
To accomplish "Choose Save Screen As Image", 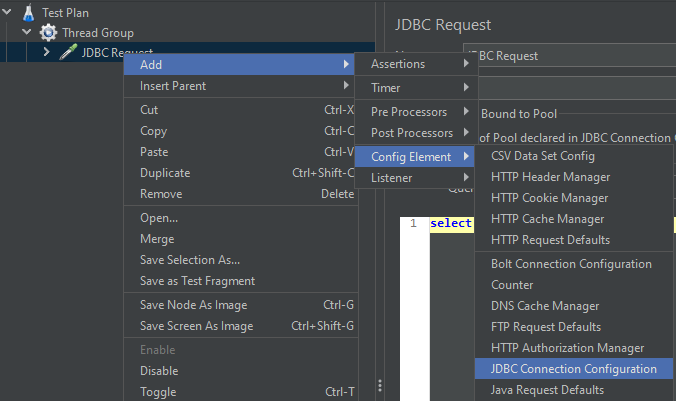I will [241, 326].
